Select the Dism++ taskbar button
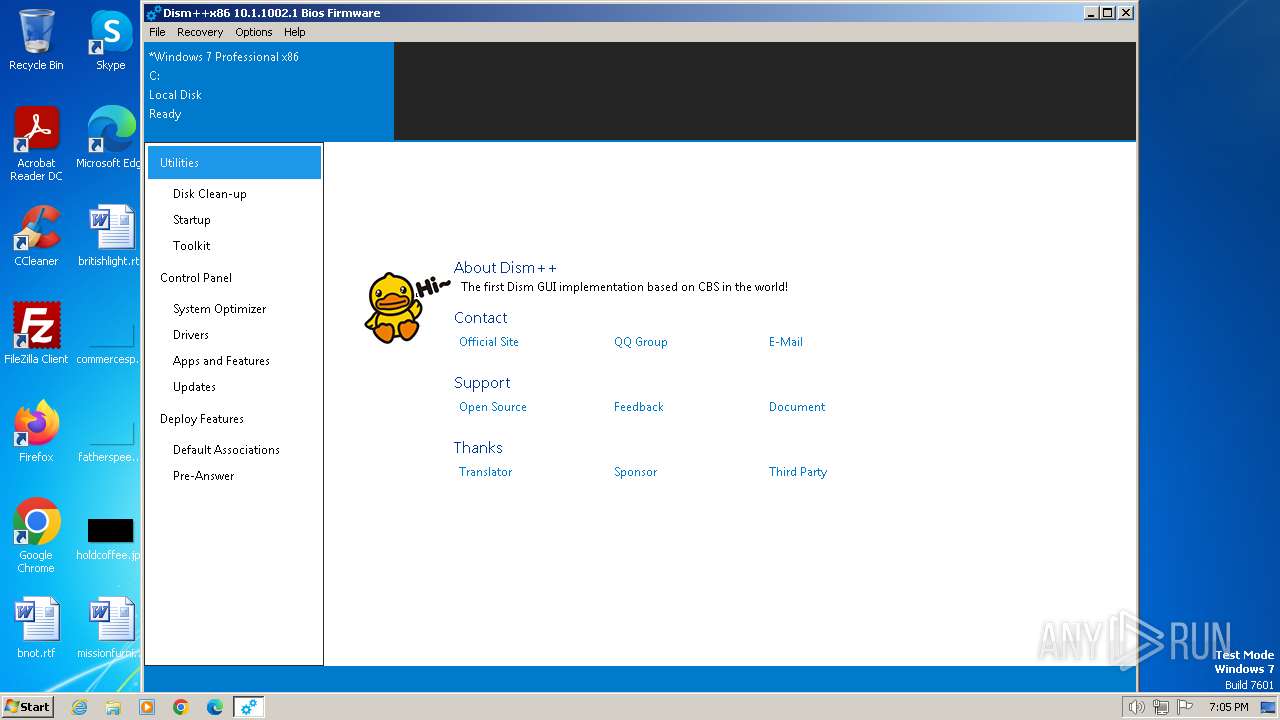The height and width of the screenshot is (720, 1280). coord(249,707)
